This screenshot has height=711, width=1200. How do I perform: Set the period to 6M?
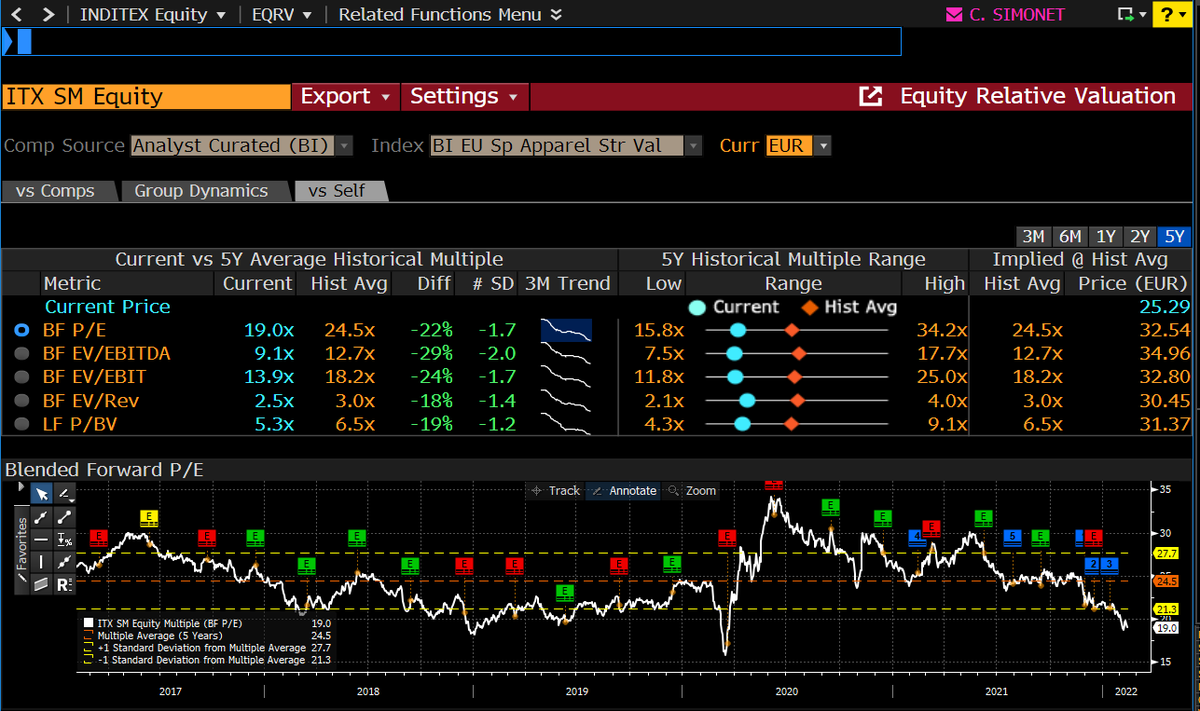(x=1070, y=237)
